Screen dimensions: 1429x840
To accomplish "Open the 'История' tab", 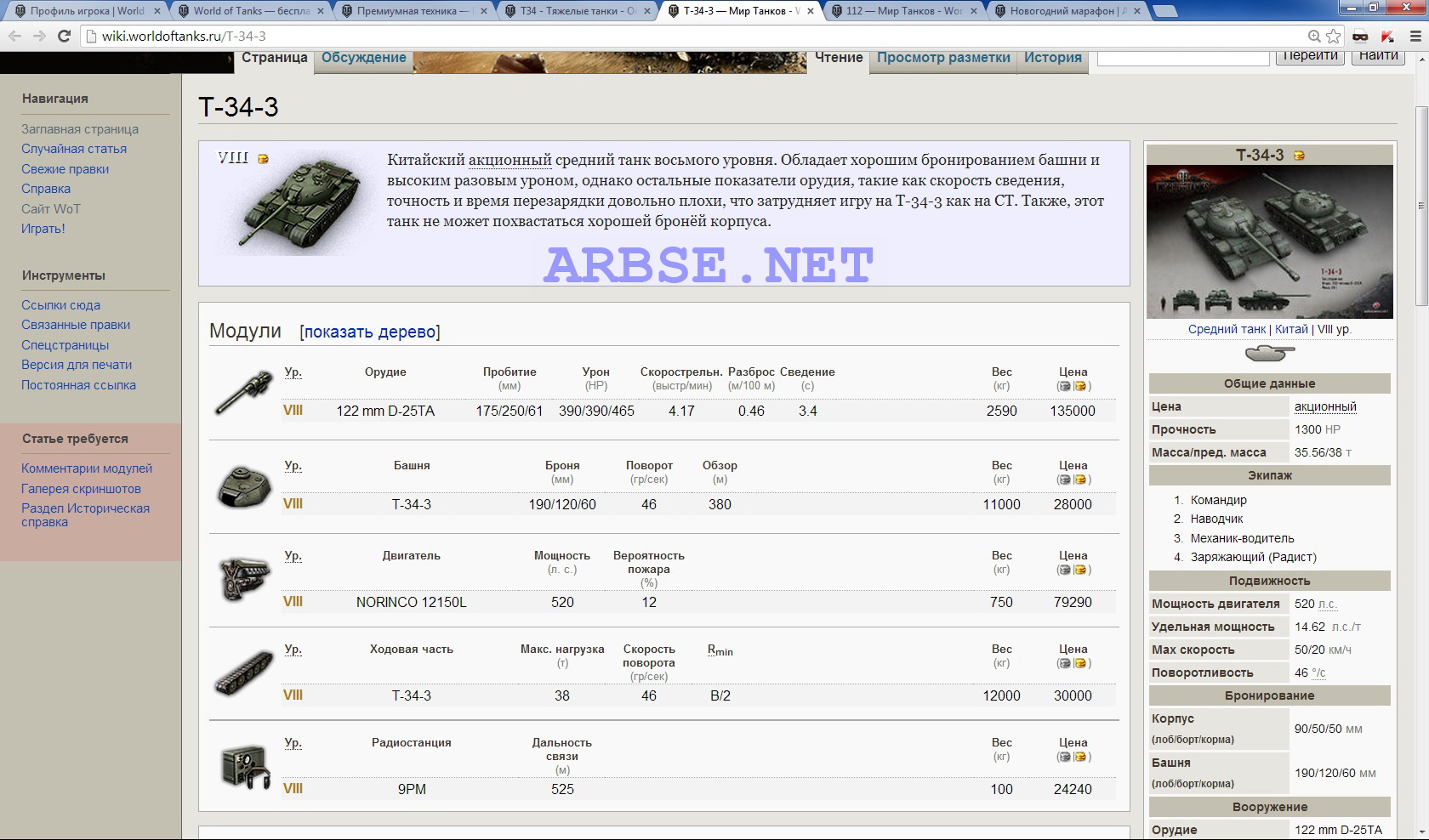I will [1052, 57].
